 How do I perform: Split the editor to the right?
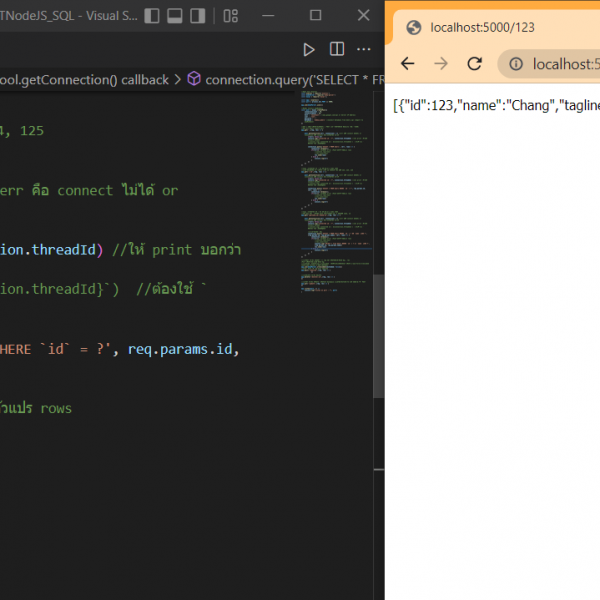point(337,49)
